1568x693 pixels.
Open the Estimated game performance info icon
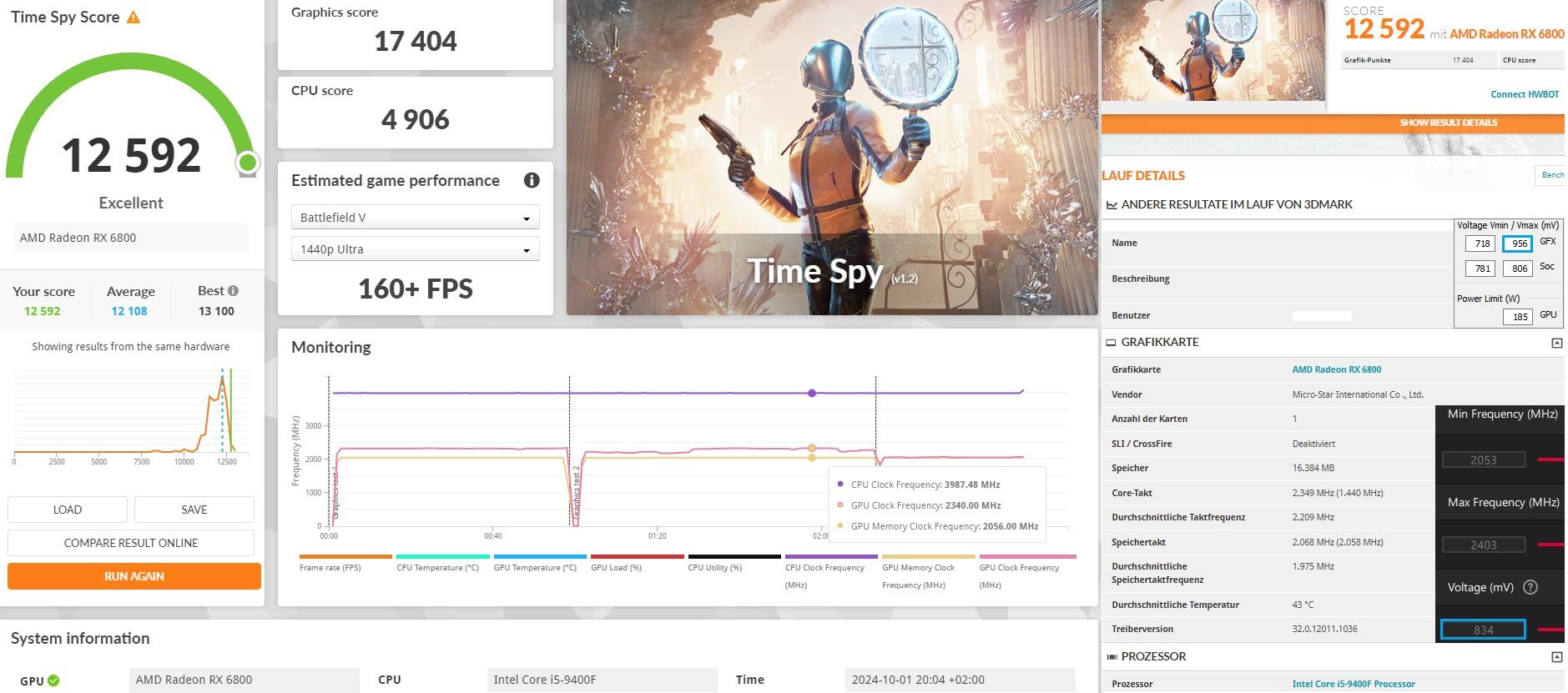(532, 180)
